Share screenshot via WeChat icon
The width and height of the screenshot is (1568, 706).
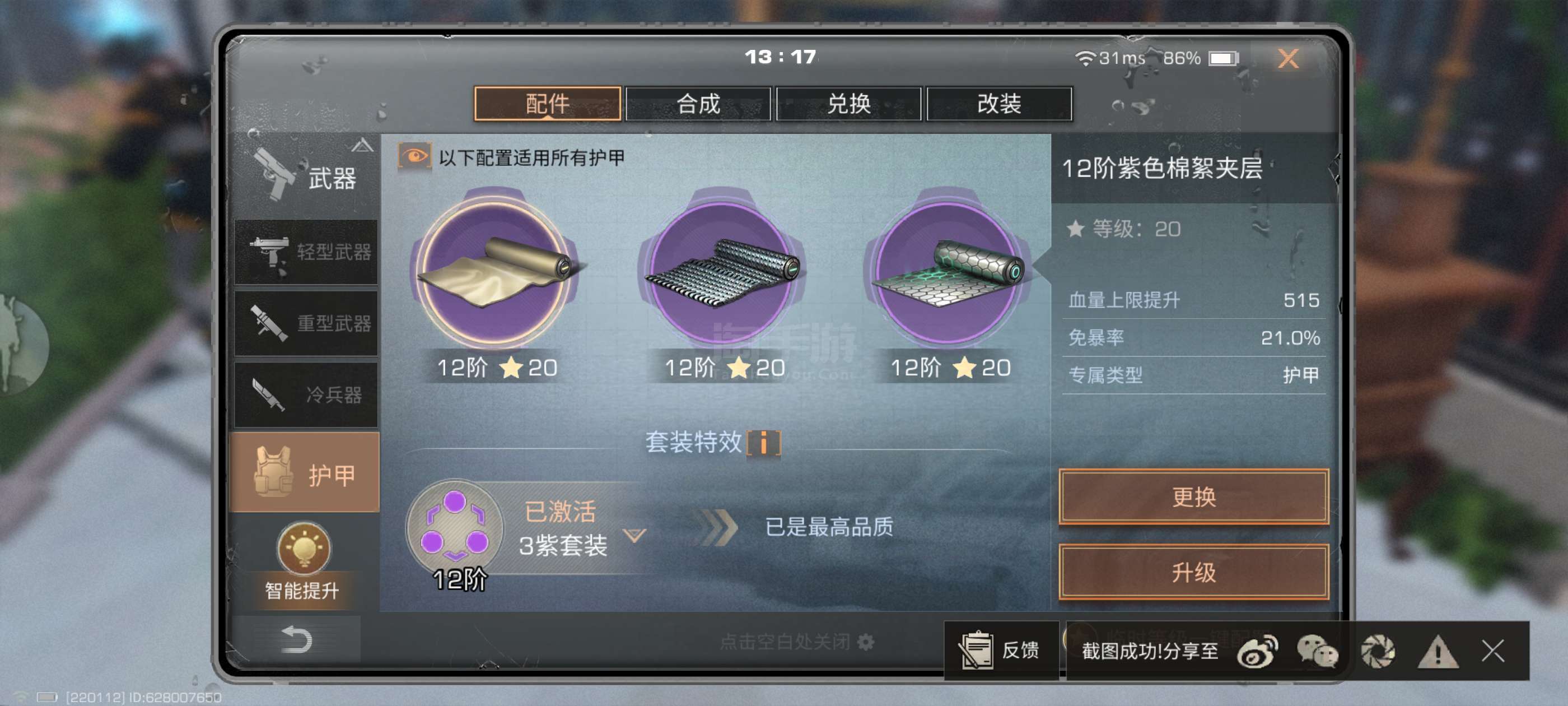pos(1317,651)
